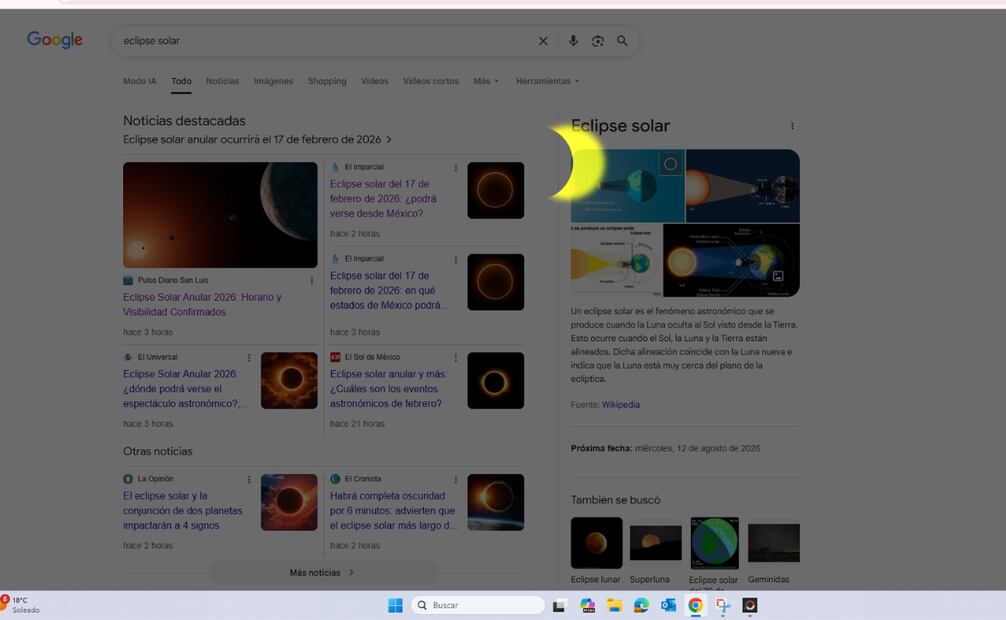Launch Microsoft 365 Copilot from taskbar
The image size is (1006, 620).
point(587,605)
